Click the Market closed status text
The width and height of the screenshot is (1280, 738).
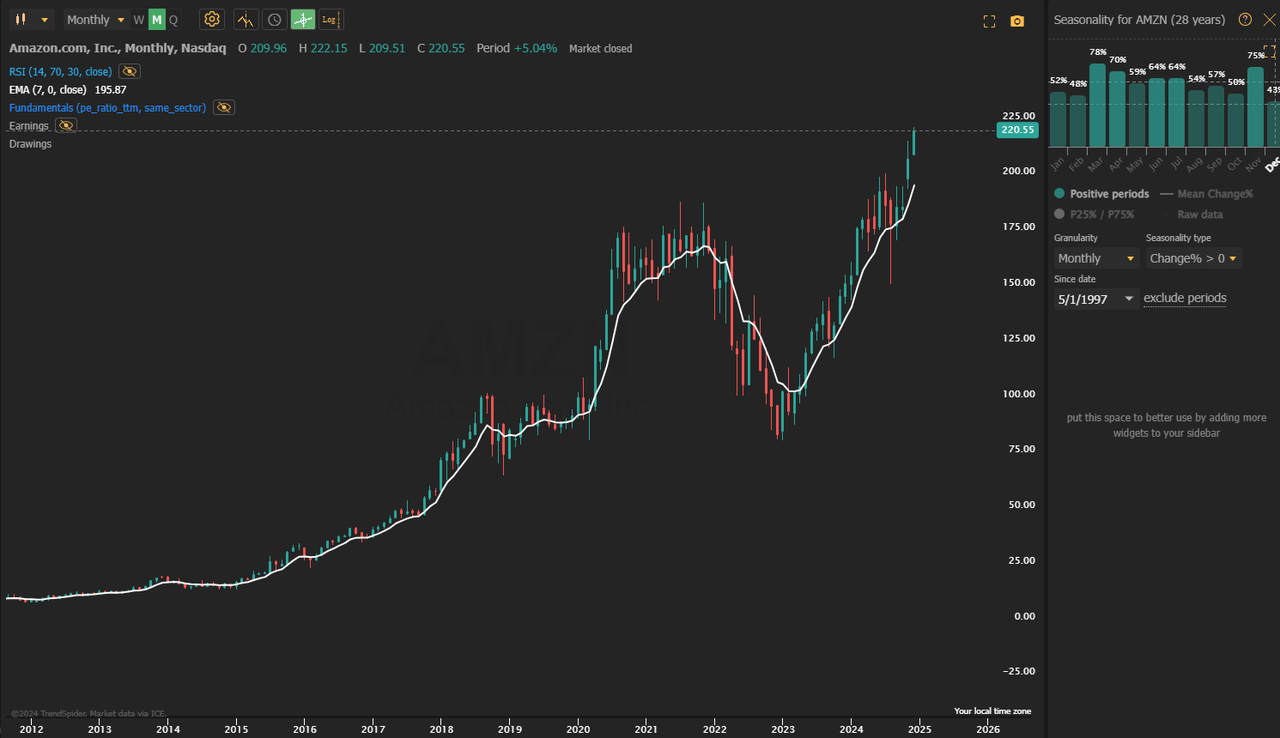point(600,48)
